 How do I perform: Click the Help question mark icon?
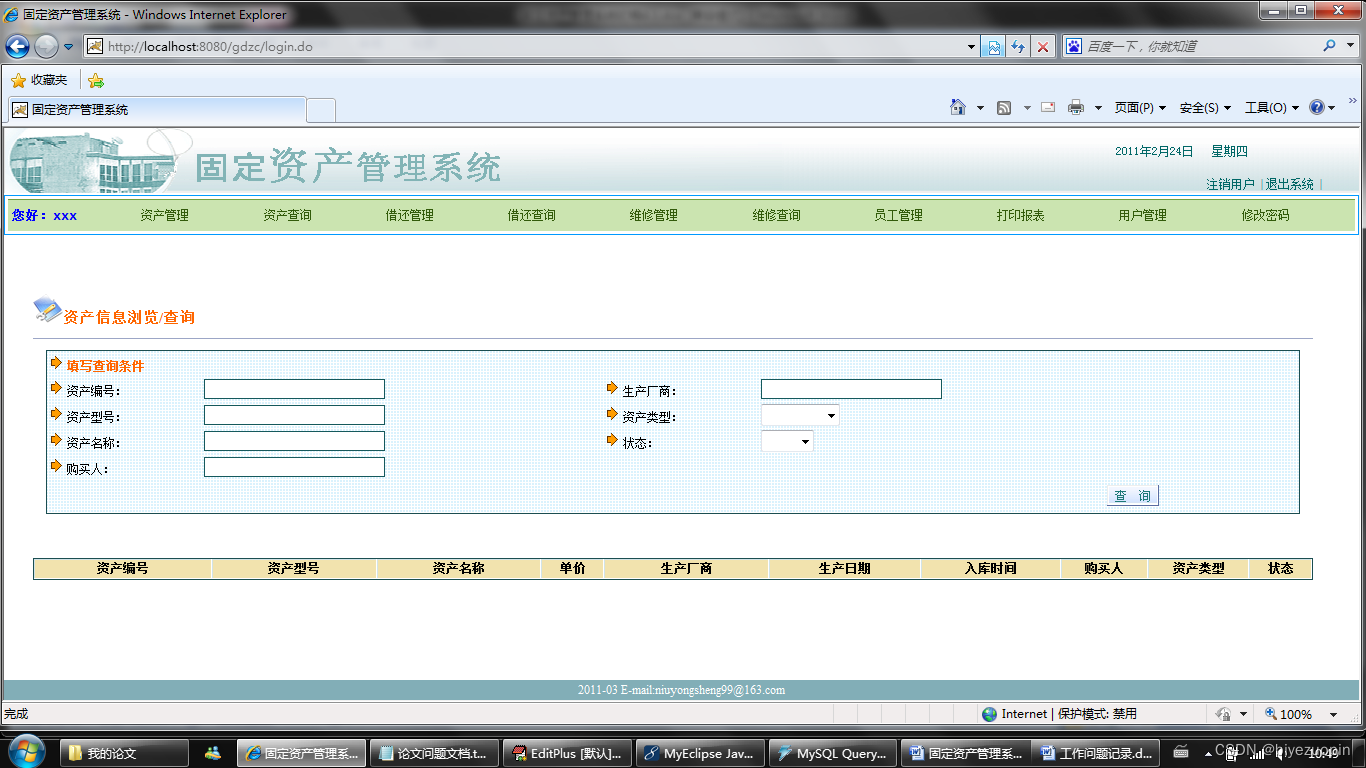(x=1316, y=107)
